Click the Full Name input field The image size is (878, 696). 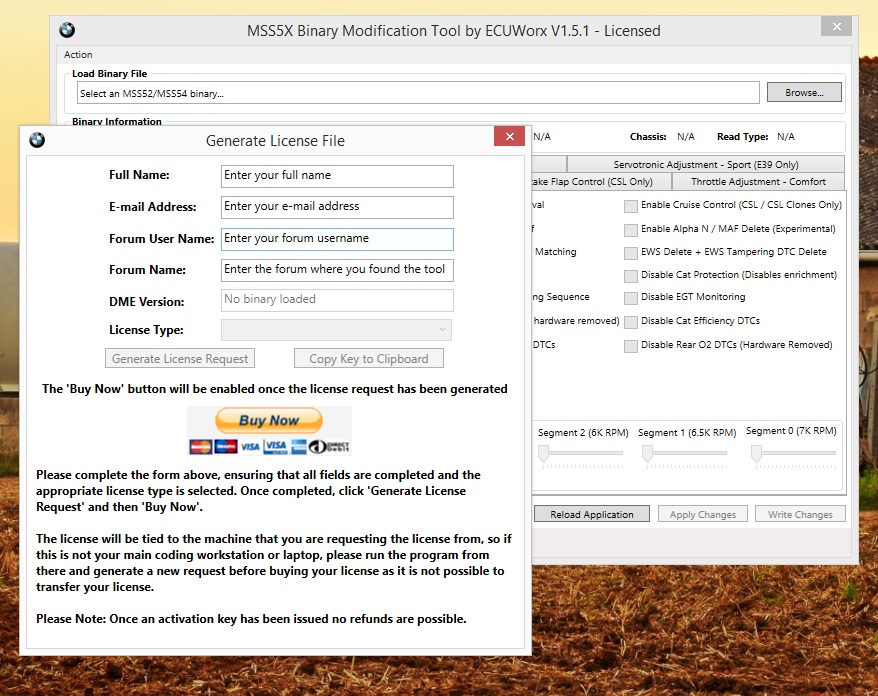coord(337,176)
